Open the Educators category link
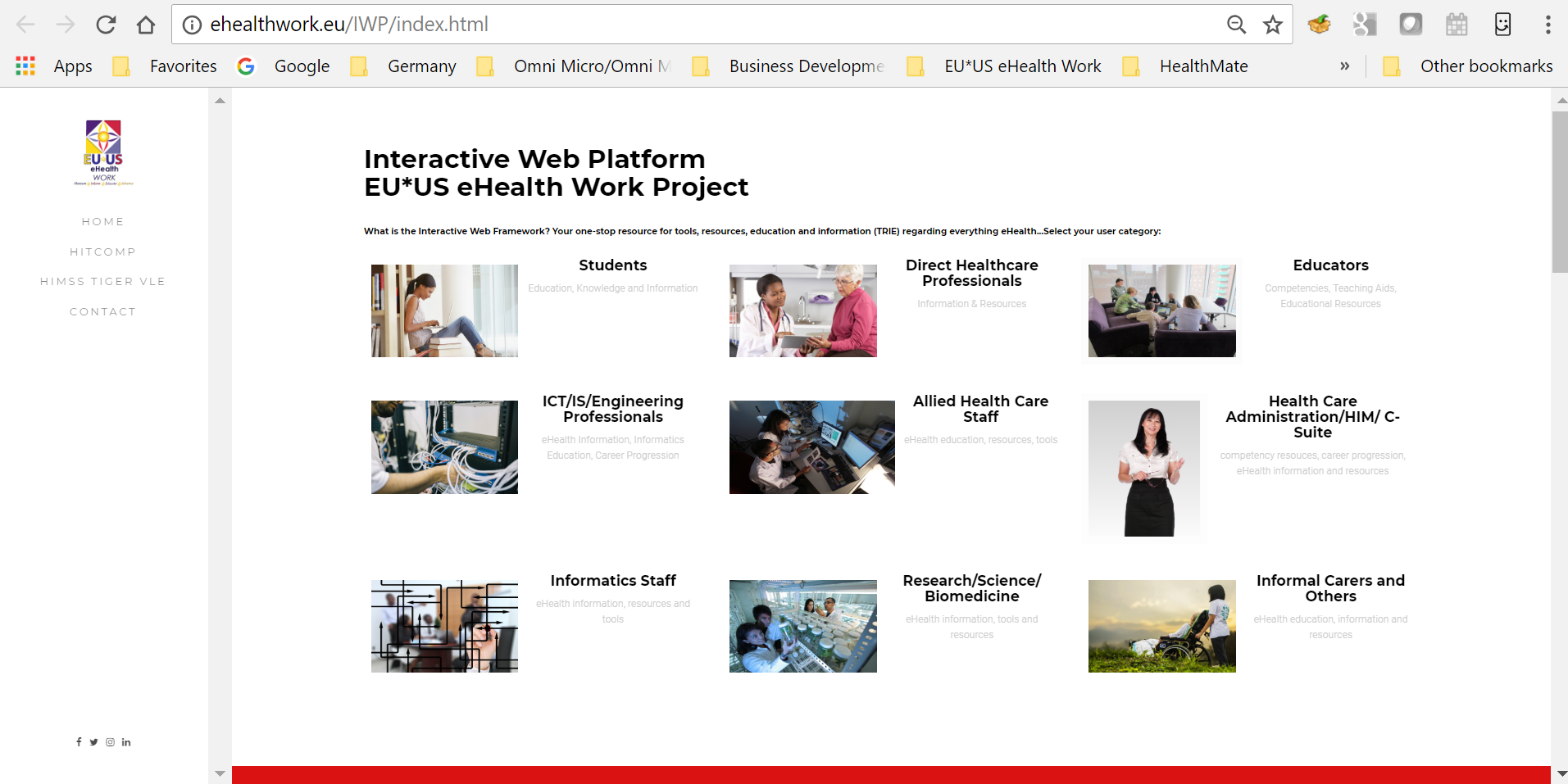 pos(1330,265)
